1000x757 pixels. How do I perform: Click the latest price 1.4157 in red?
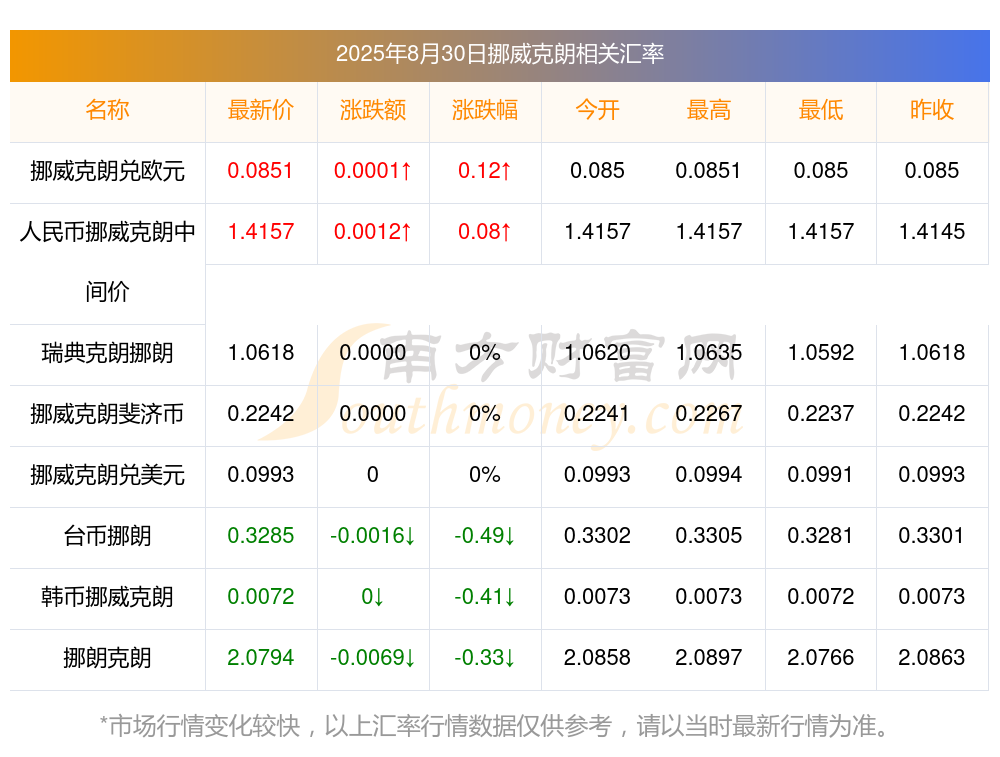[261, 232]
